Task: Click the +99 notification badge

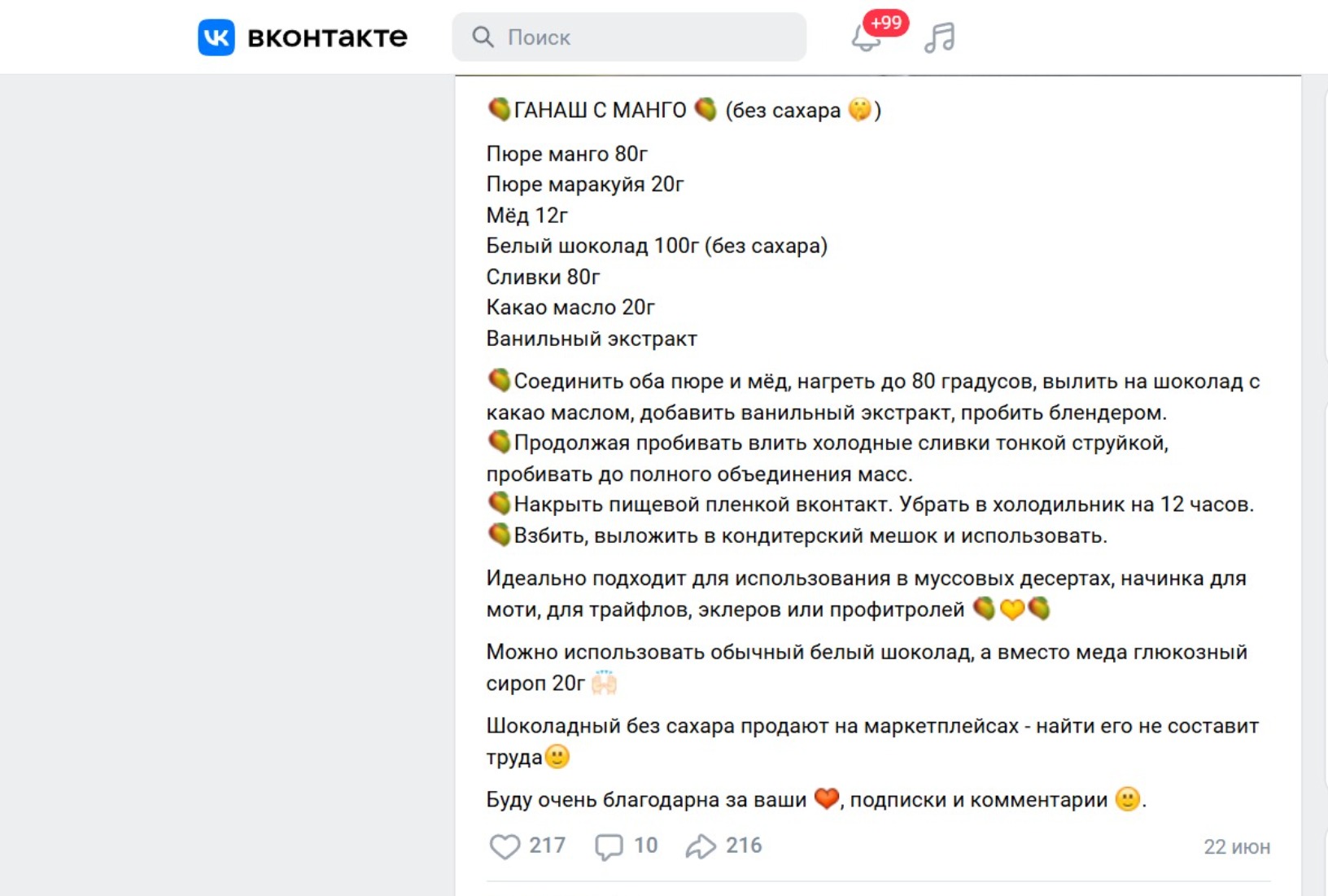Action: [886, 23]
